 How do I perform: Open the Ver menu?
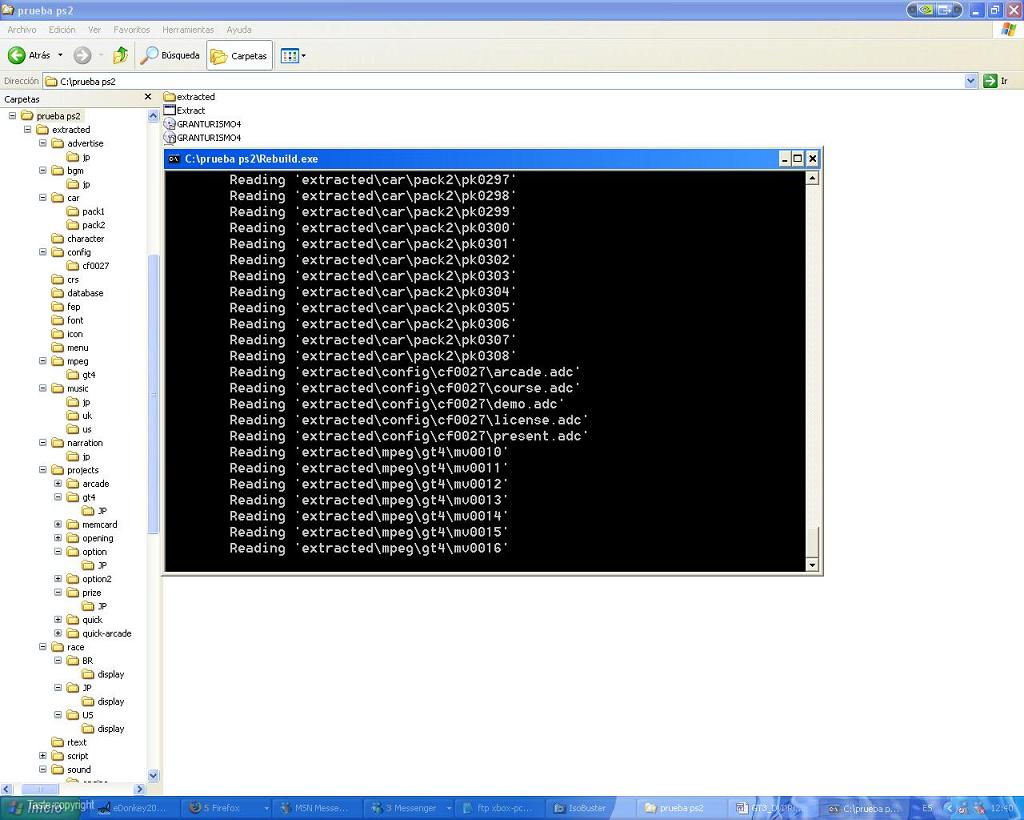[95, 29]
